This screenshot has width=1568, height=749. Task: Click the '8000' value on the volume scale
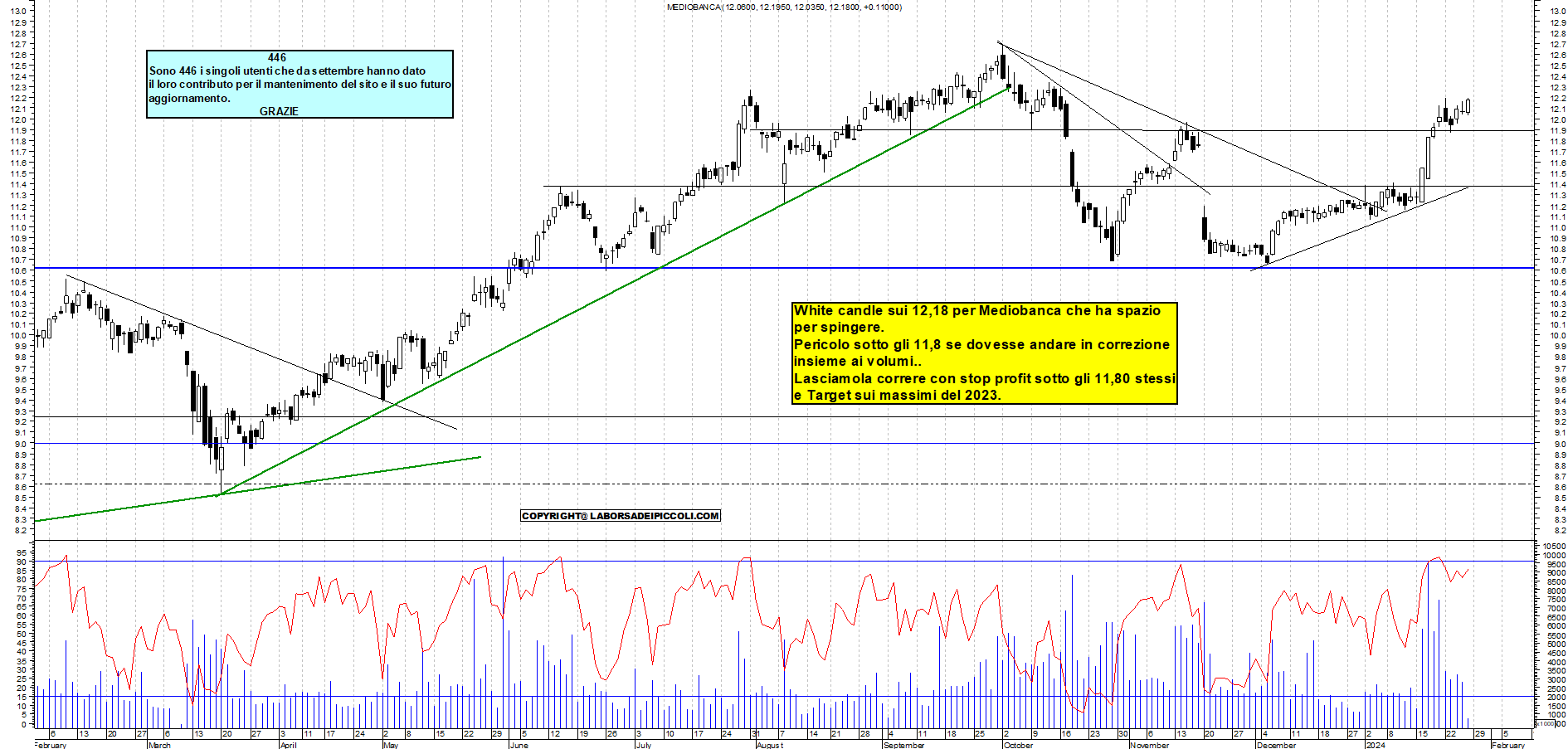(1556, 591)
